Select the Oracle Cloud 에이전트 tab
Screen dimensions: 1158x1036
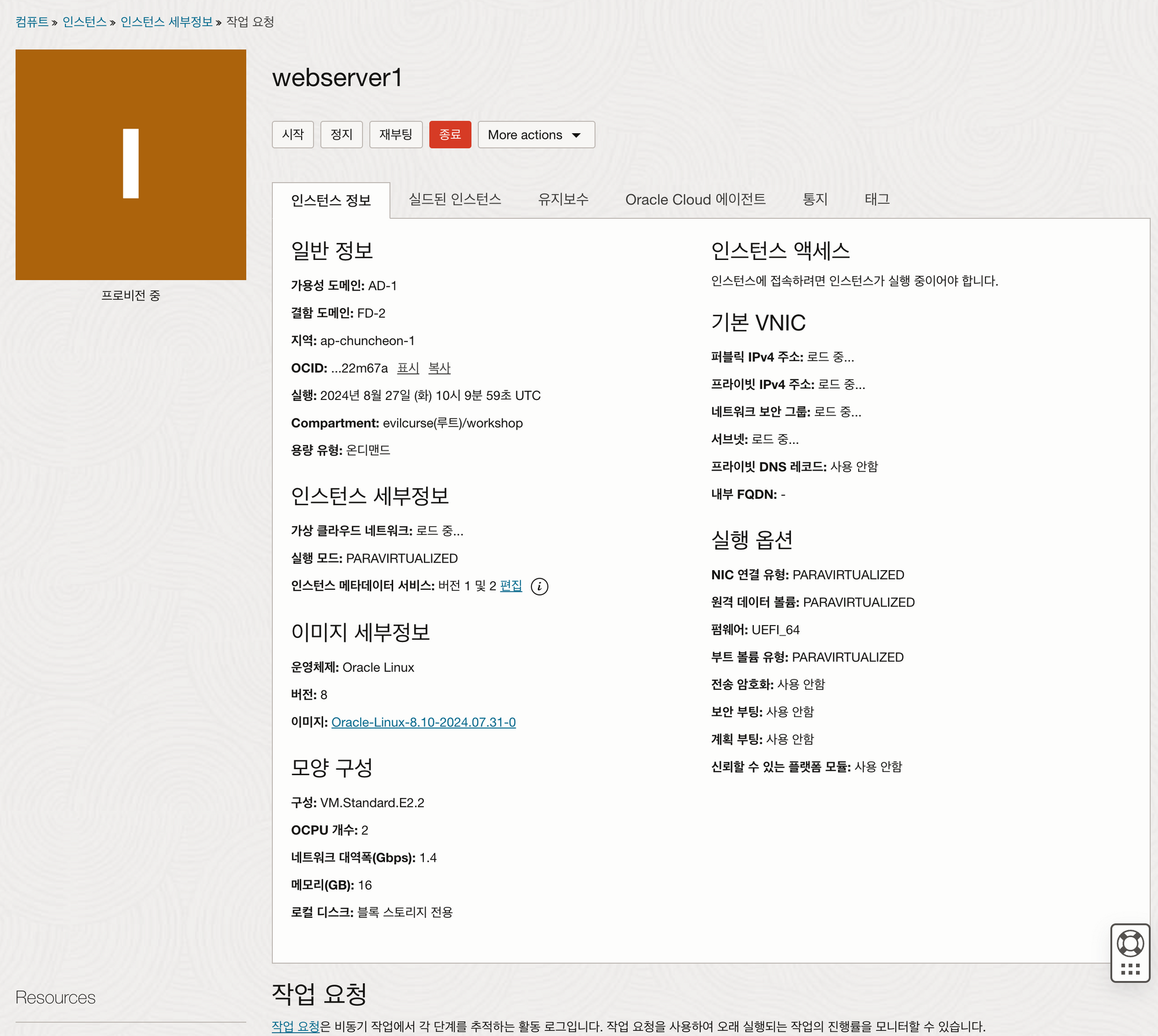click(x=695, y=200)
